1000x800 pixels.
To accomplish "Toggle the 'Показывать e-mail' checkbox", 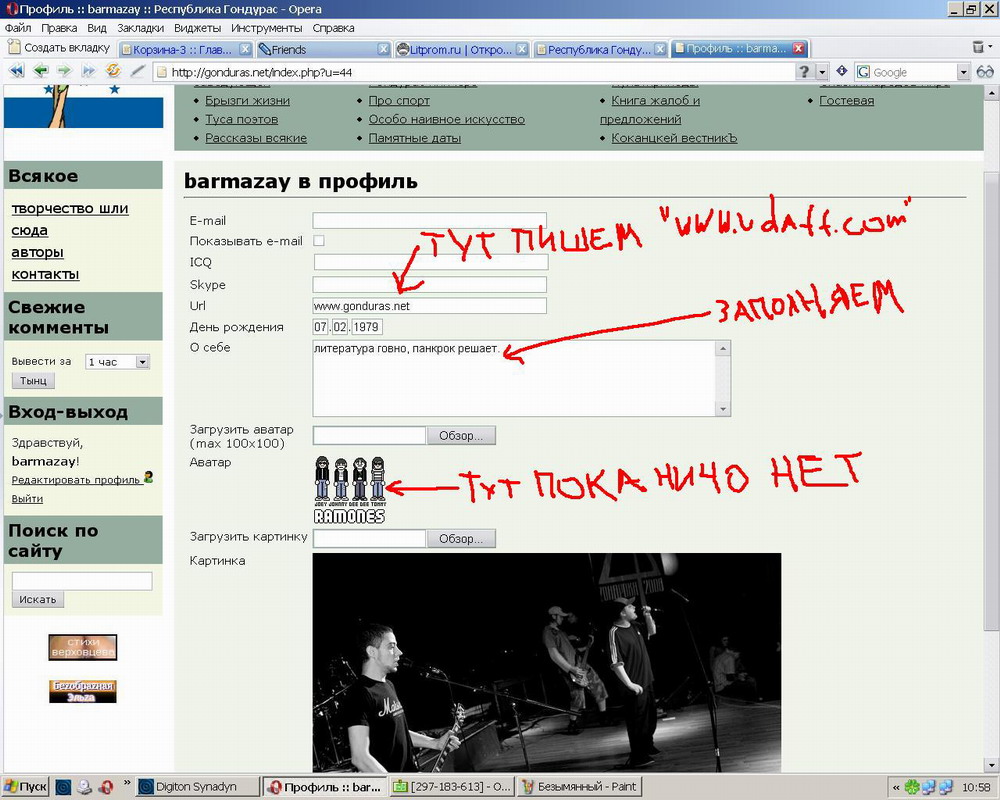I will (x=319, y=241).
